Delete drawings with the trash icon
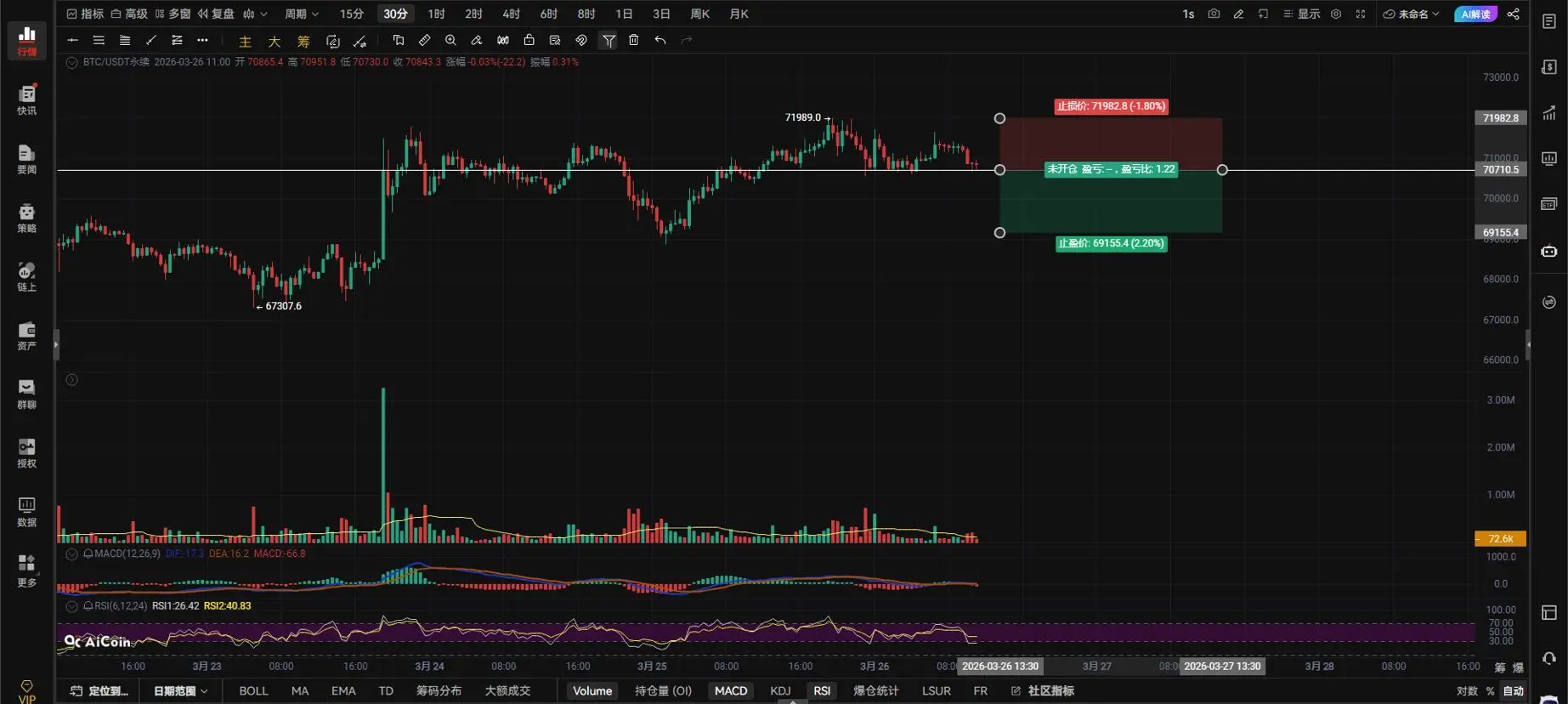Viewport: 1568px width, 704px height. point(634,40)
